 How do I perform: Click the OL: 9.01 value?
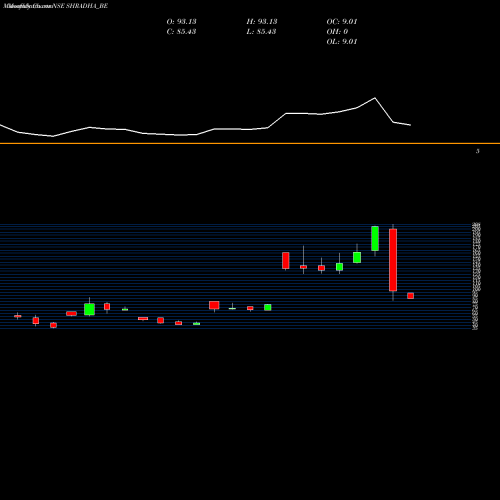point(342,42)
